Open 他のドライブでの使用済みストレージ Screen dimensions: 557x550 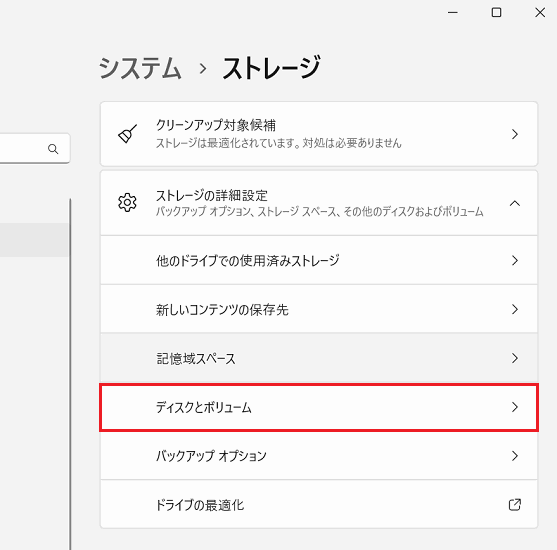pyautogui.click(x=319, y=260)
